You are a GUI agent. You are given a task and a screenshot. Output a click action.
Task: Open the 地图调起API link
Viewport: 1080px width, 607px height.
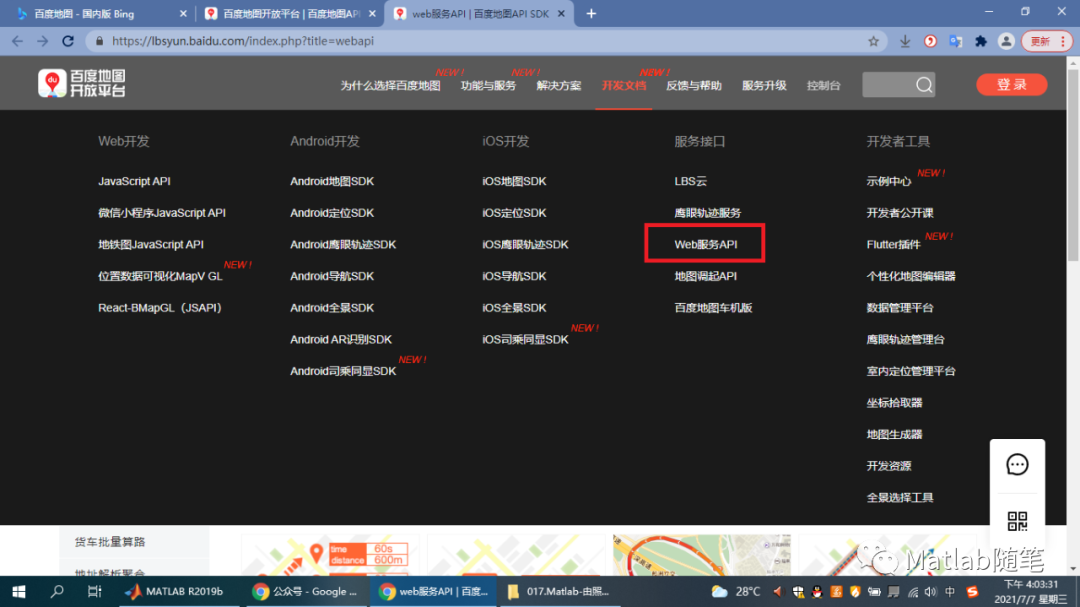(706, 276)
